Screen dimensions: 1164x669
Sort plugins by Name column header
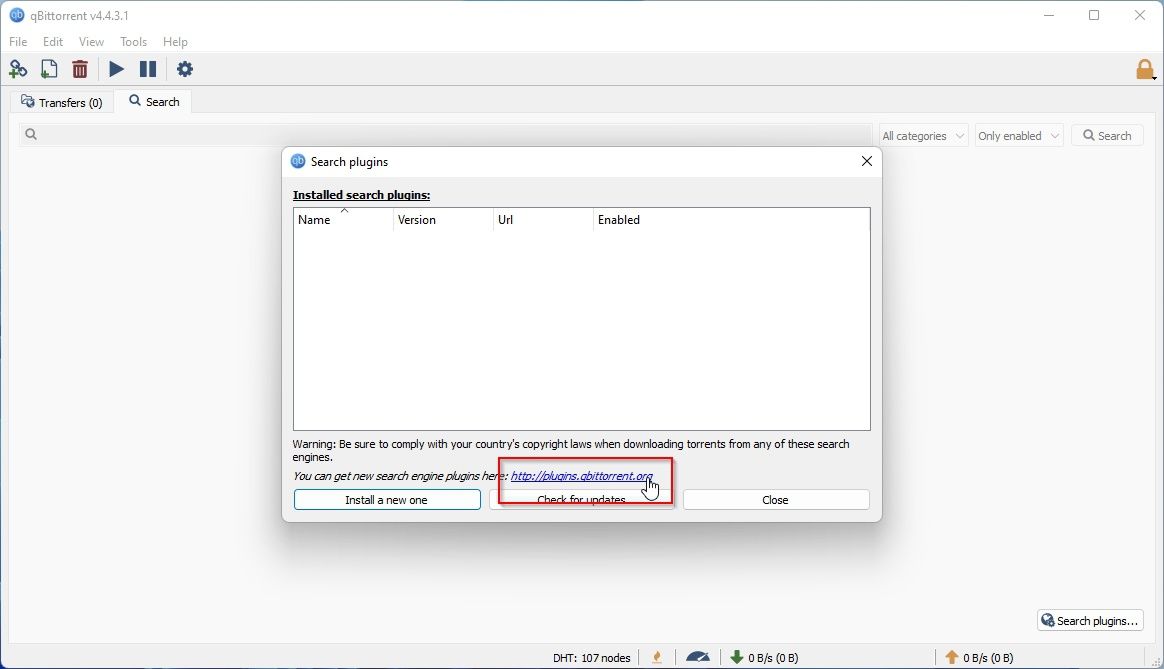pyautogui.click(x=343, y=220)
